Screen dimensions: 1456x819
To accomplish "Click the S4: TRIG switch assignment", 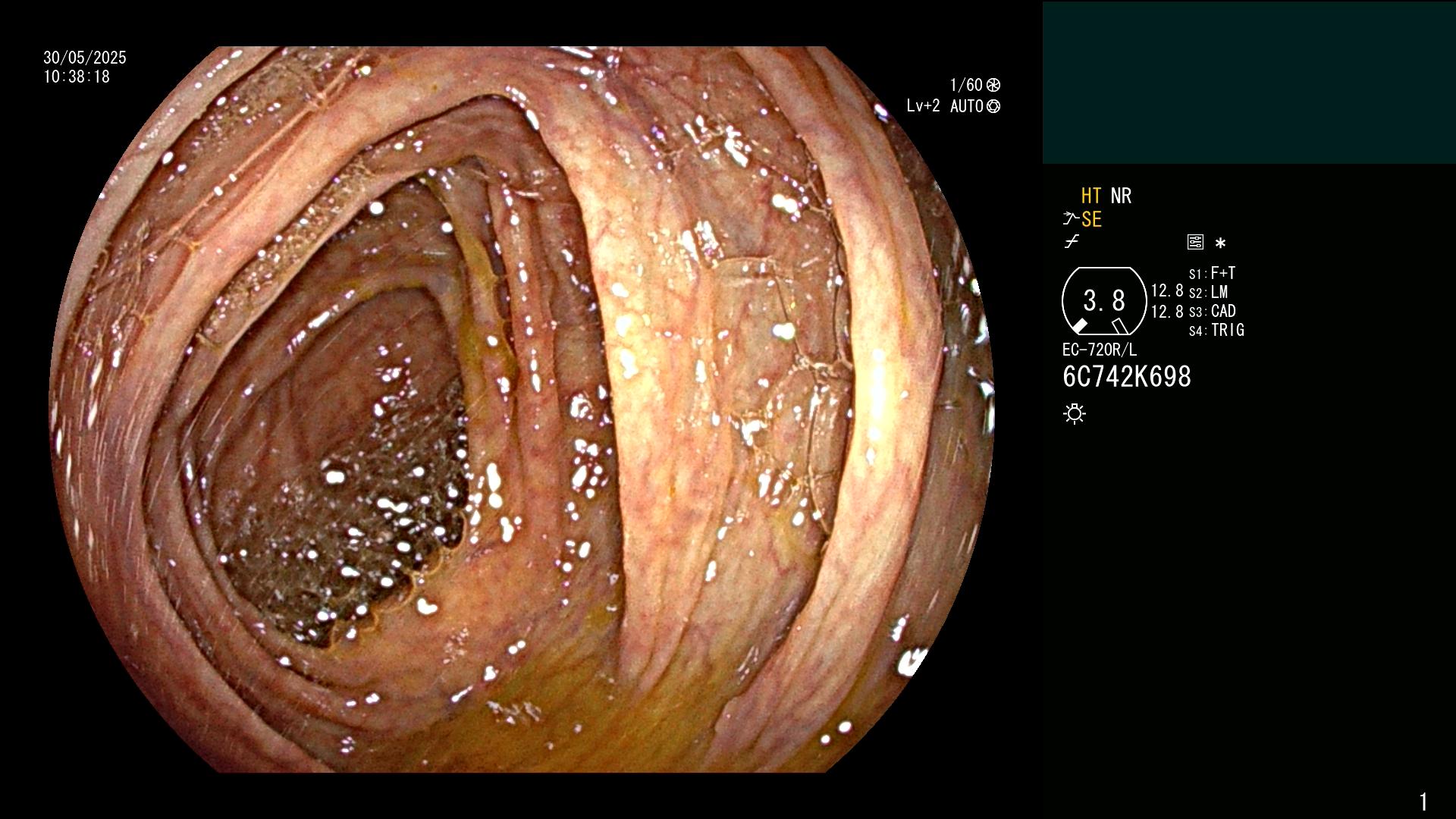I will pyautogui.click(x=1216, y=331).
